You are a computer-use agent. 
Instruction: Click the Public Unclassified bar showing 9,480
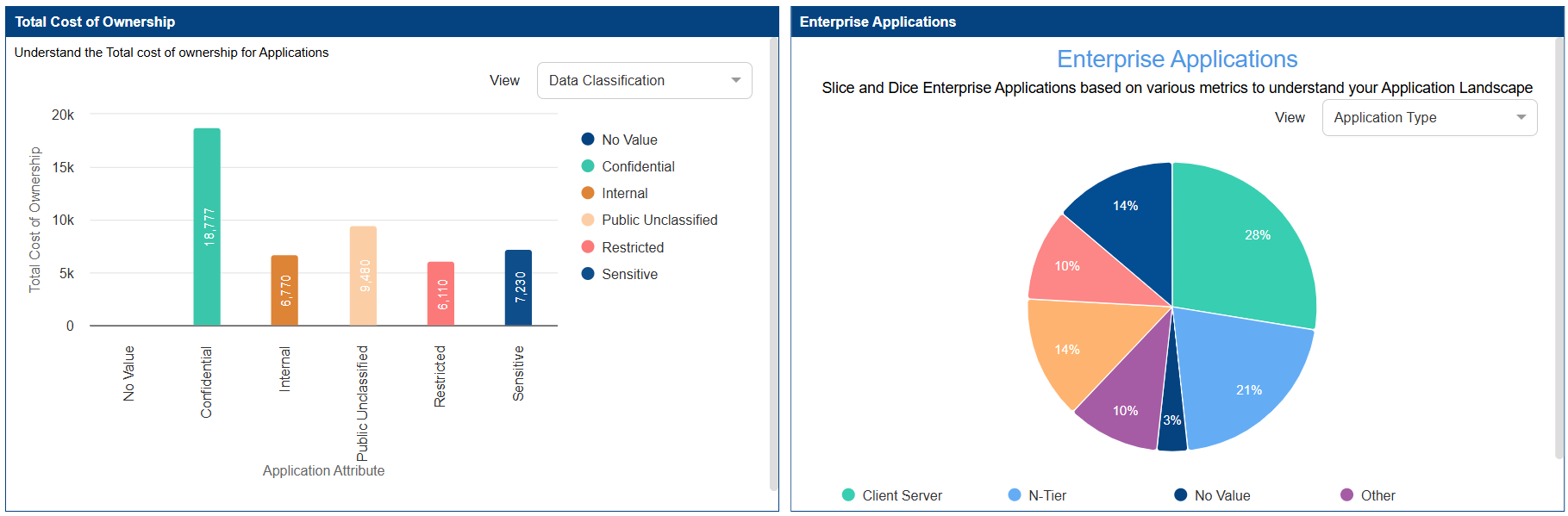click(x=363, y=276)
